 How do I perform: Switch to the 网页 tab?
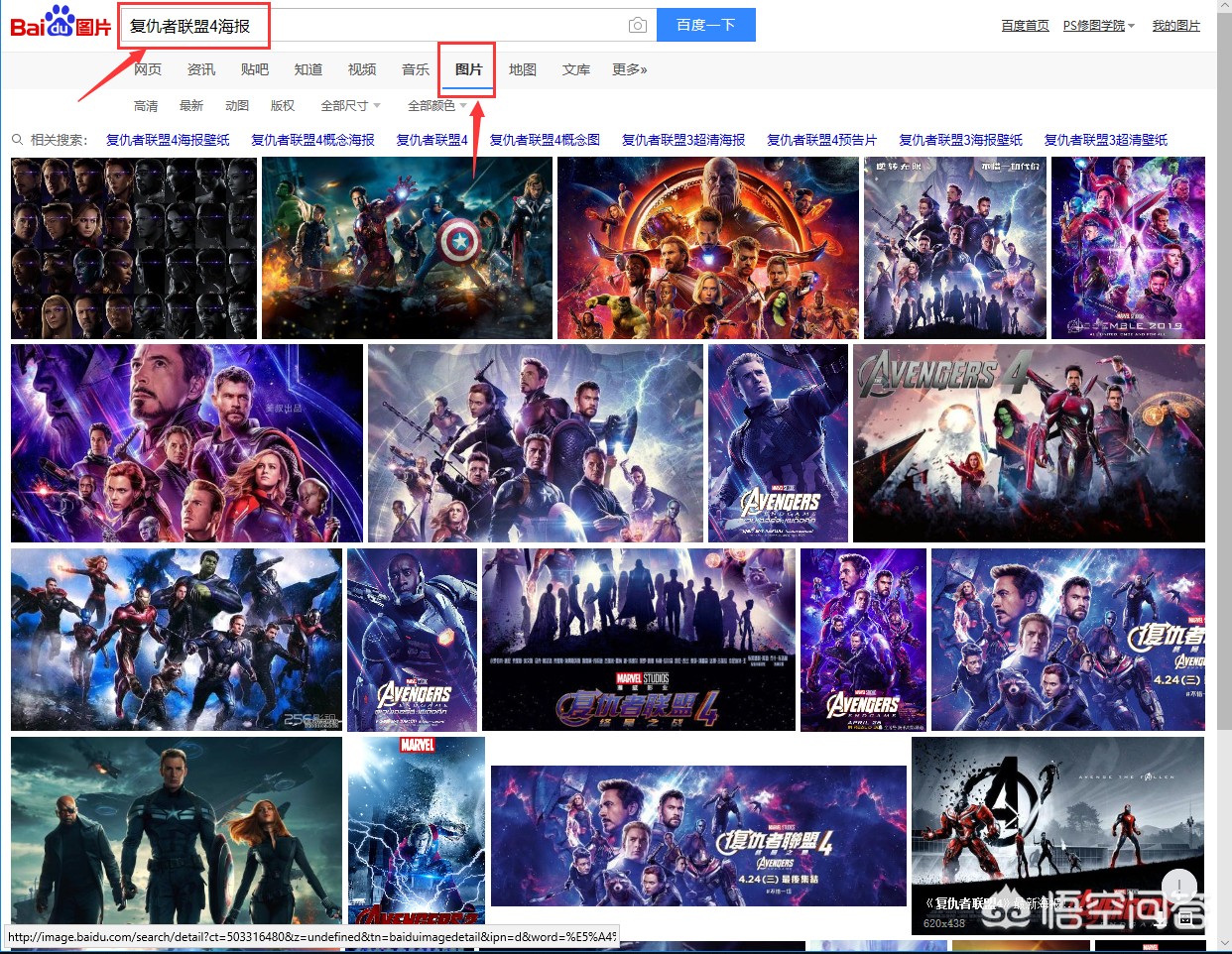click(148, 69)
